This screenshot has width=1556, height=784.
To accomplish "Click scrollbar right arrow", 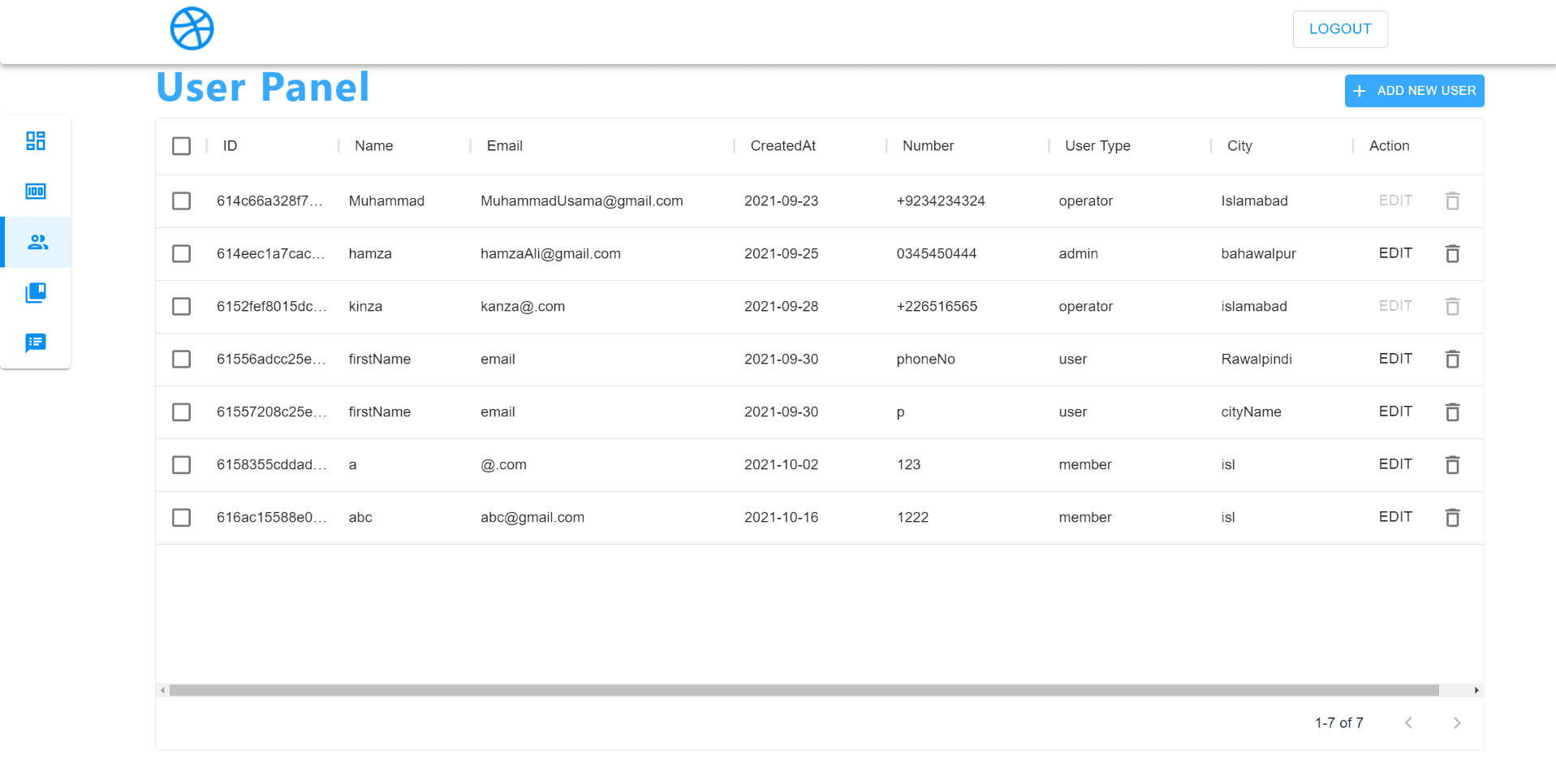I will (1476, 691).
